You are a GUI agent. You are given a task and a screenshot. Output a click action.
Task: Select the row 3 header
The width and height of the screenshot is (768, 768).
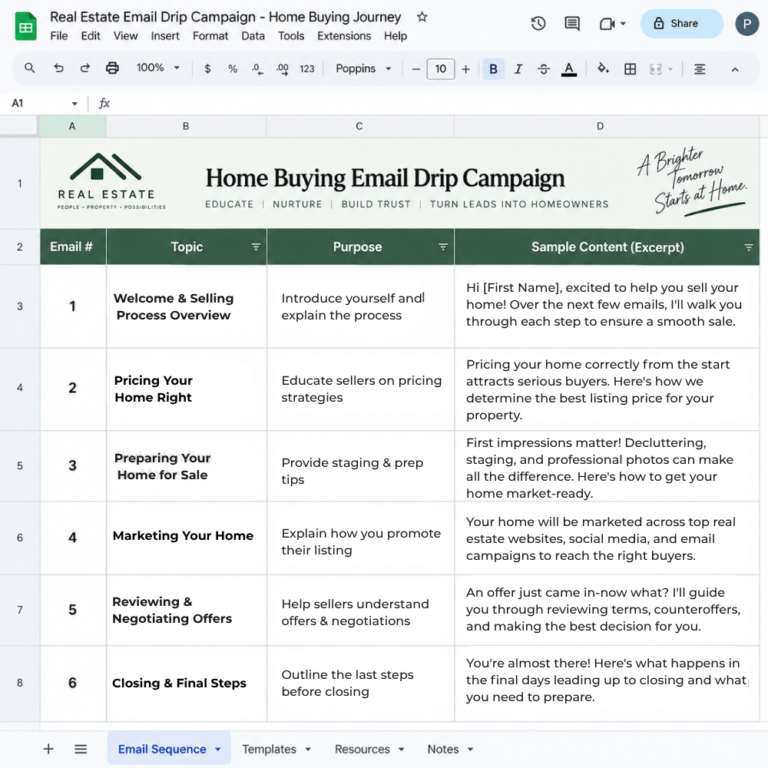(20, 306)
